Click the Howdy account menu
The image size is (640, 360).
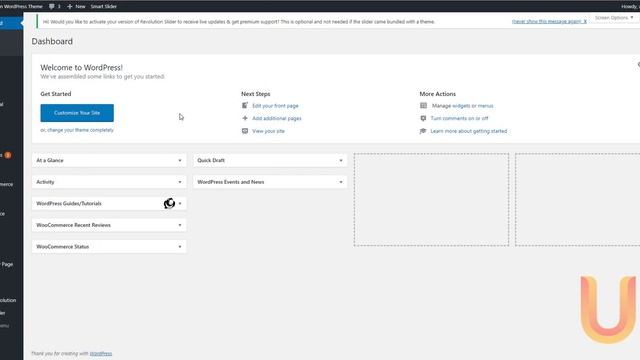point(629,7)
